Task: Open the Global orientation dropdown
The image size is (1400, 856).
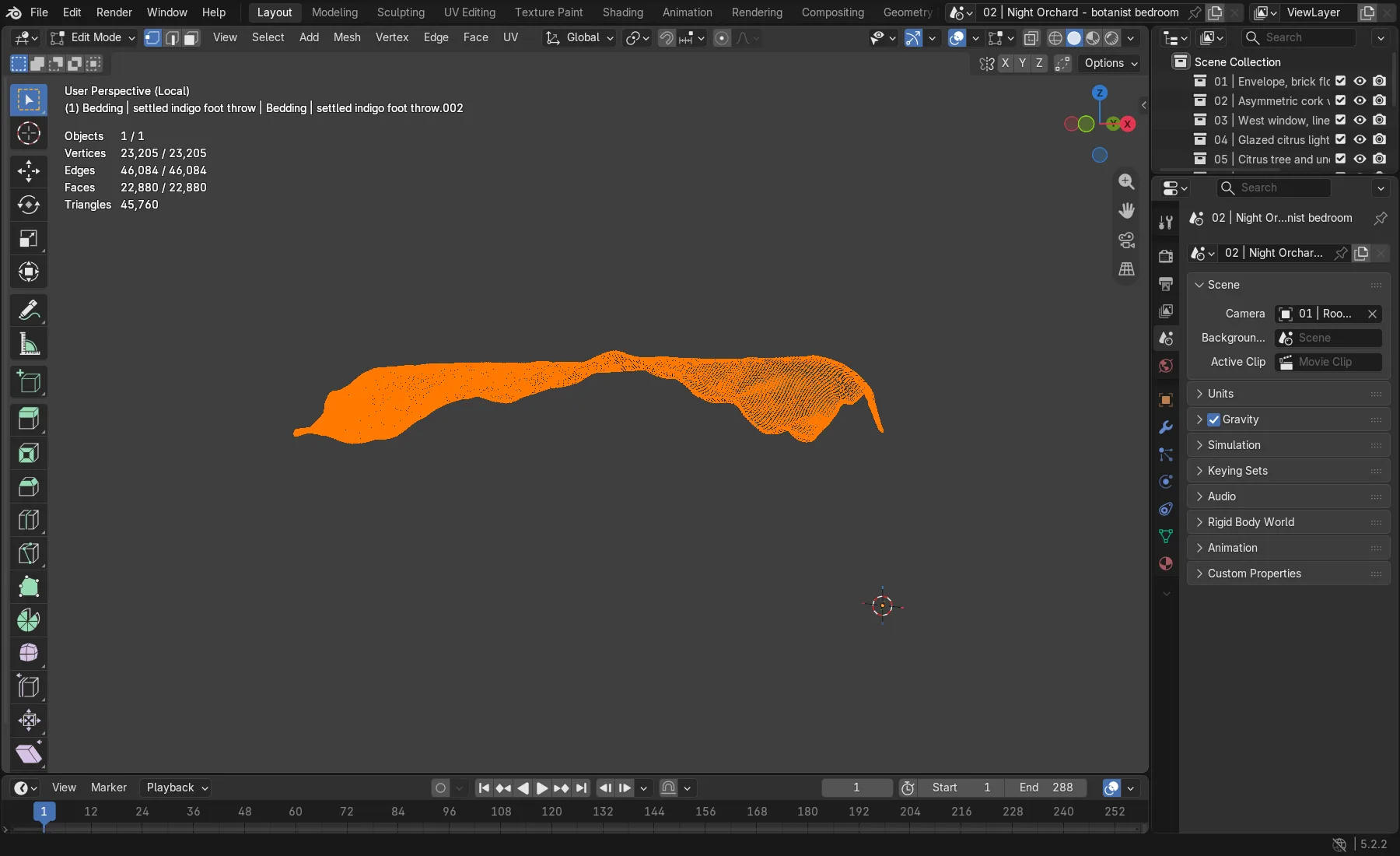Action: click(579, 37)
